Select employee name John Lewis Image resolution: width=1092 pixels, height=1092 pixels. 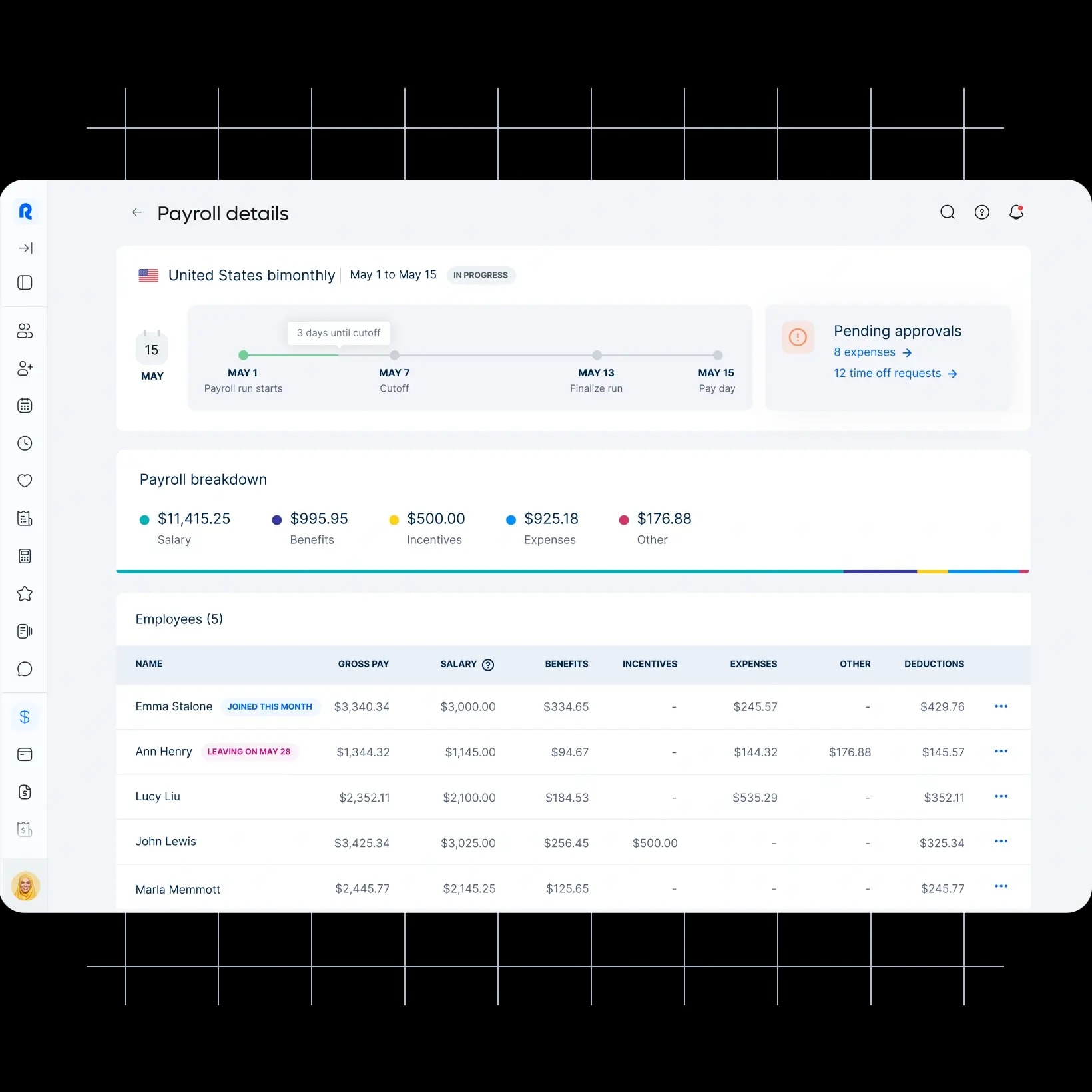click(x=166, y=842)
